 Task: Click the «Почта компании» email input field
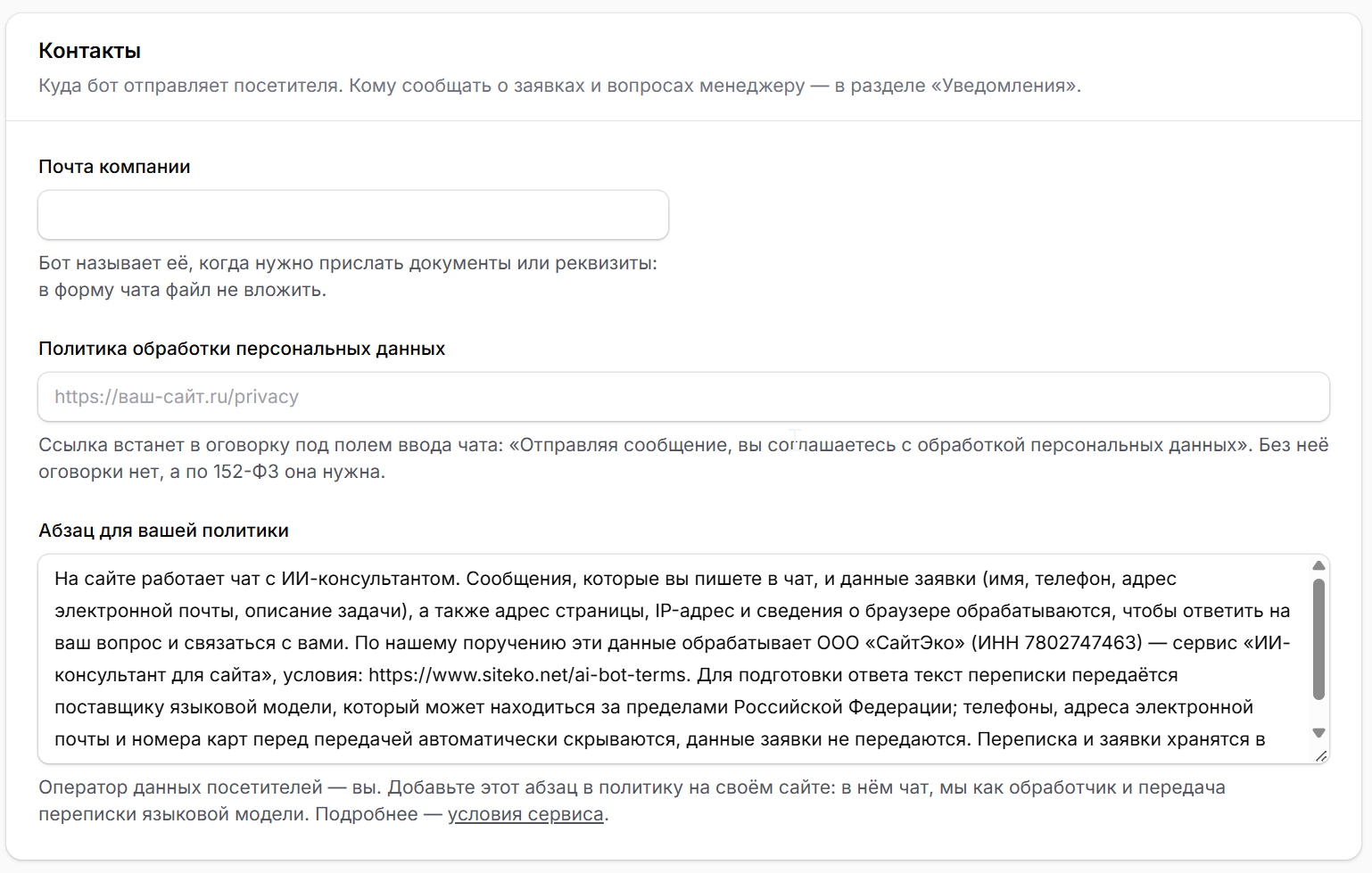353,215
